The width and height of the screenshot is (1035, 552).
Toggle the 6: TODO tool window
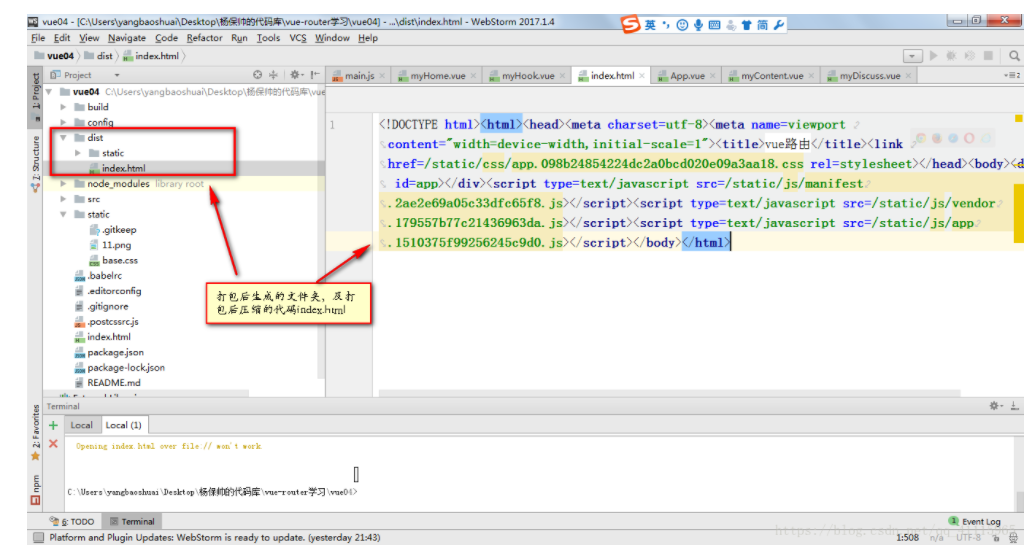[72, 522]
